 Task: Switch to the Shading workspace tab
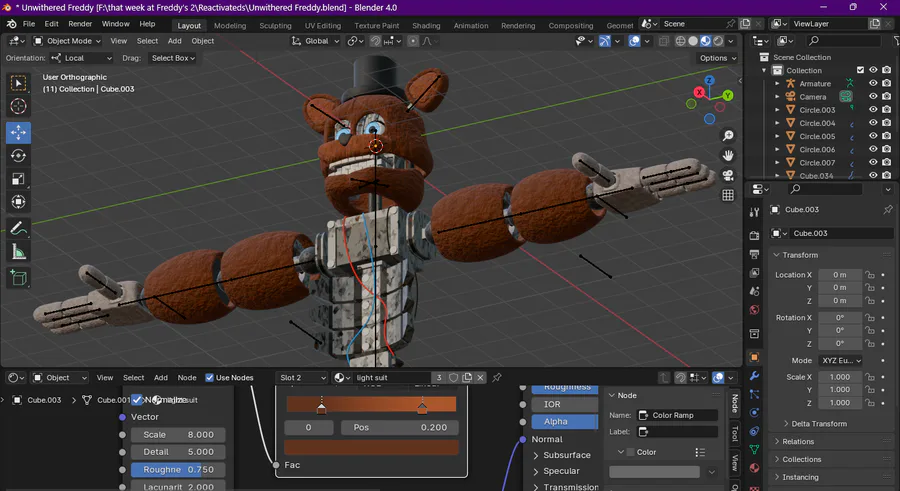(426, 25)
